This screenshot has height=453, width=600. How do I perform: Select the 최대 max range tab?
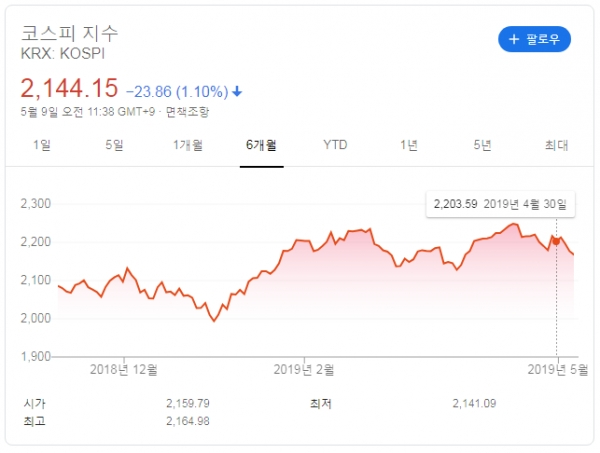click(556, 145)
